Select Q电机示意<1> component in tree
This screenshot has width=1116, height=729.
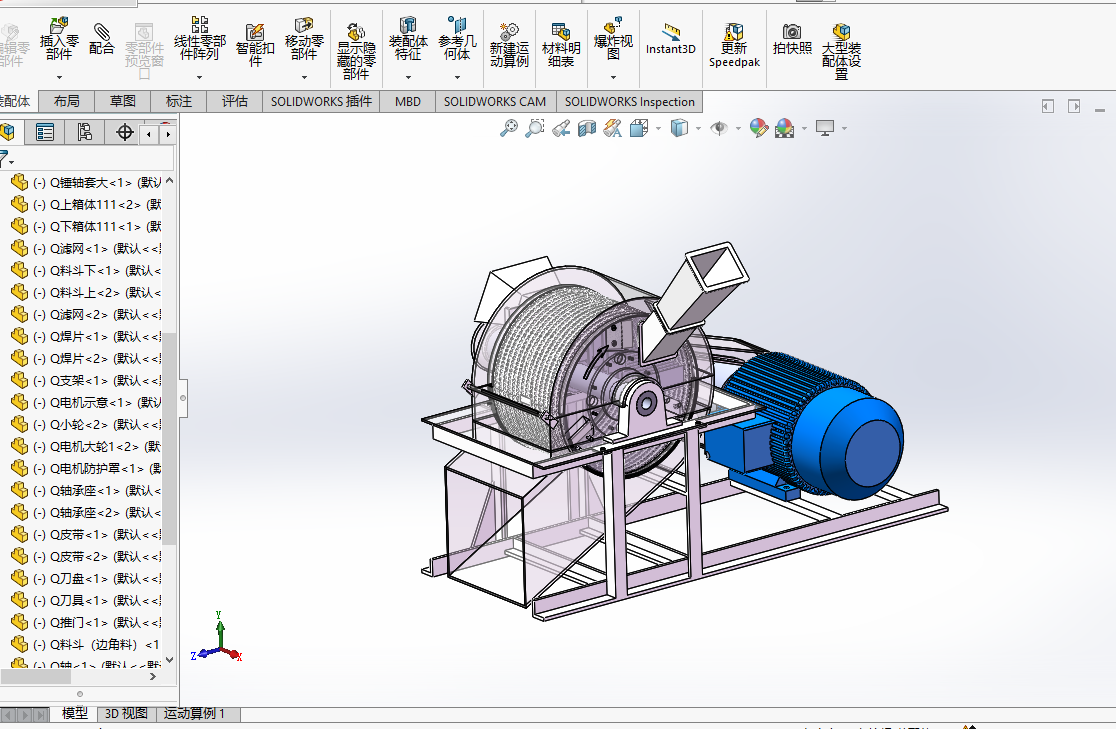point(87,402)
